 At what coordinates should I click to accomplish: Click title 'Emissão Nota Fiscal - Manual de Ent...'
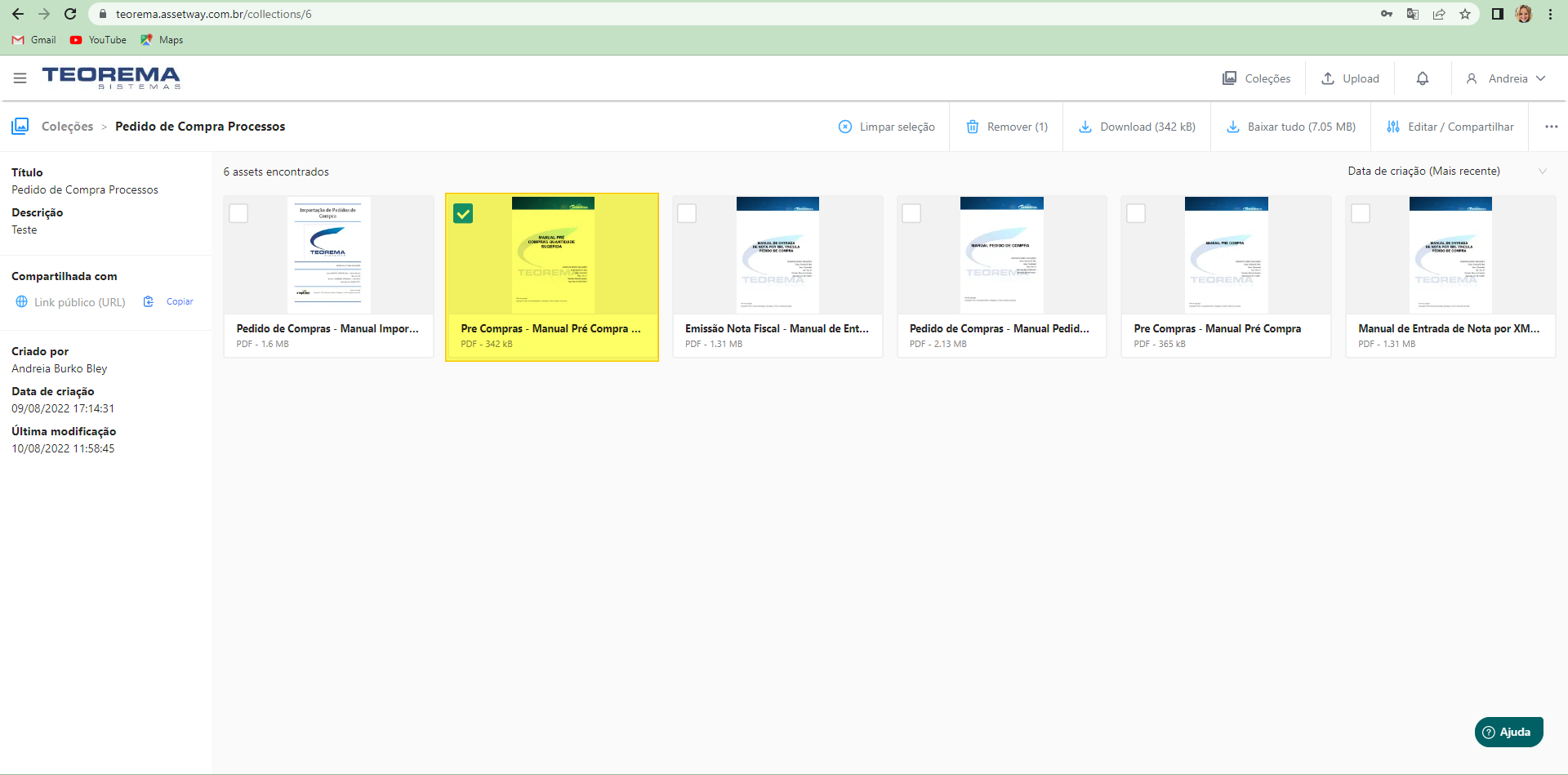(777, 328)
